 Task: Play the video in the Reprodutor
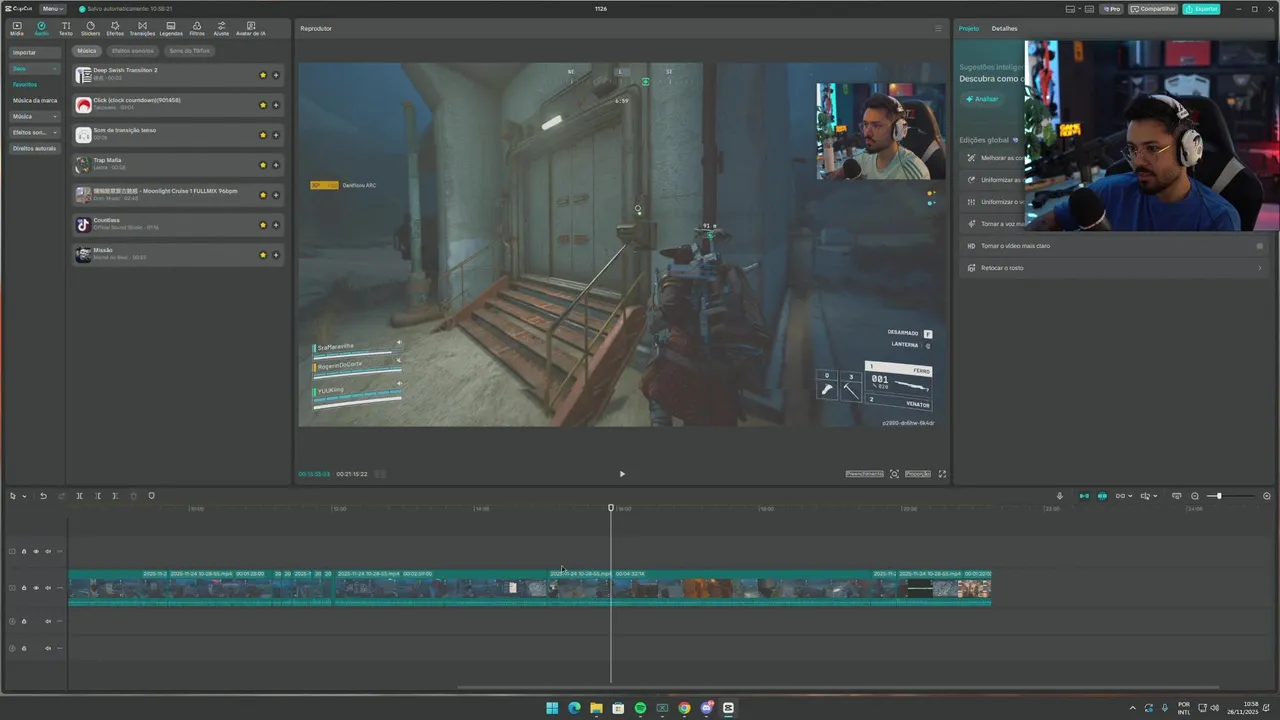click(622, 474)
